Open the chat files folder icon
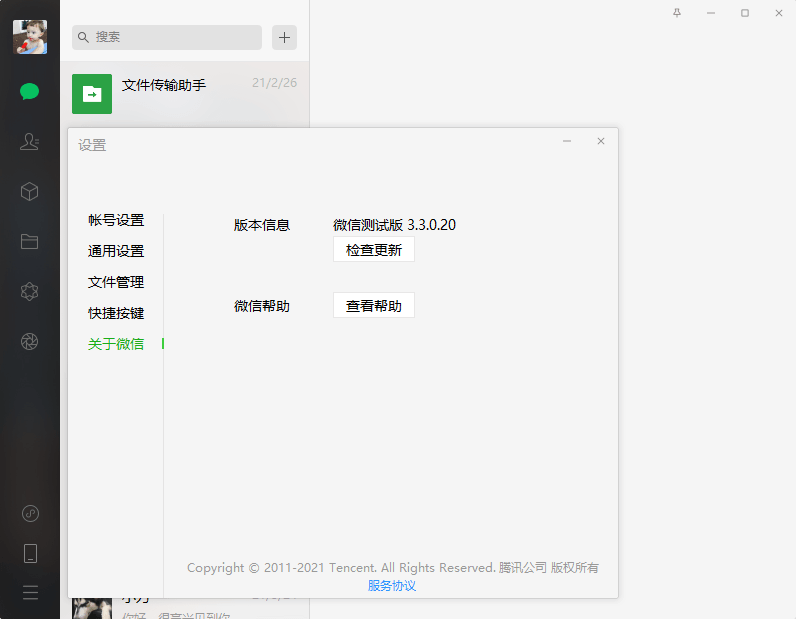The width and height of the screenshot is (796, 619). click(30, 241)
